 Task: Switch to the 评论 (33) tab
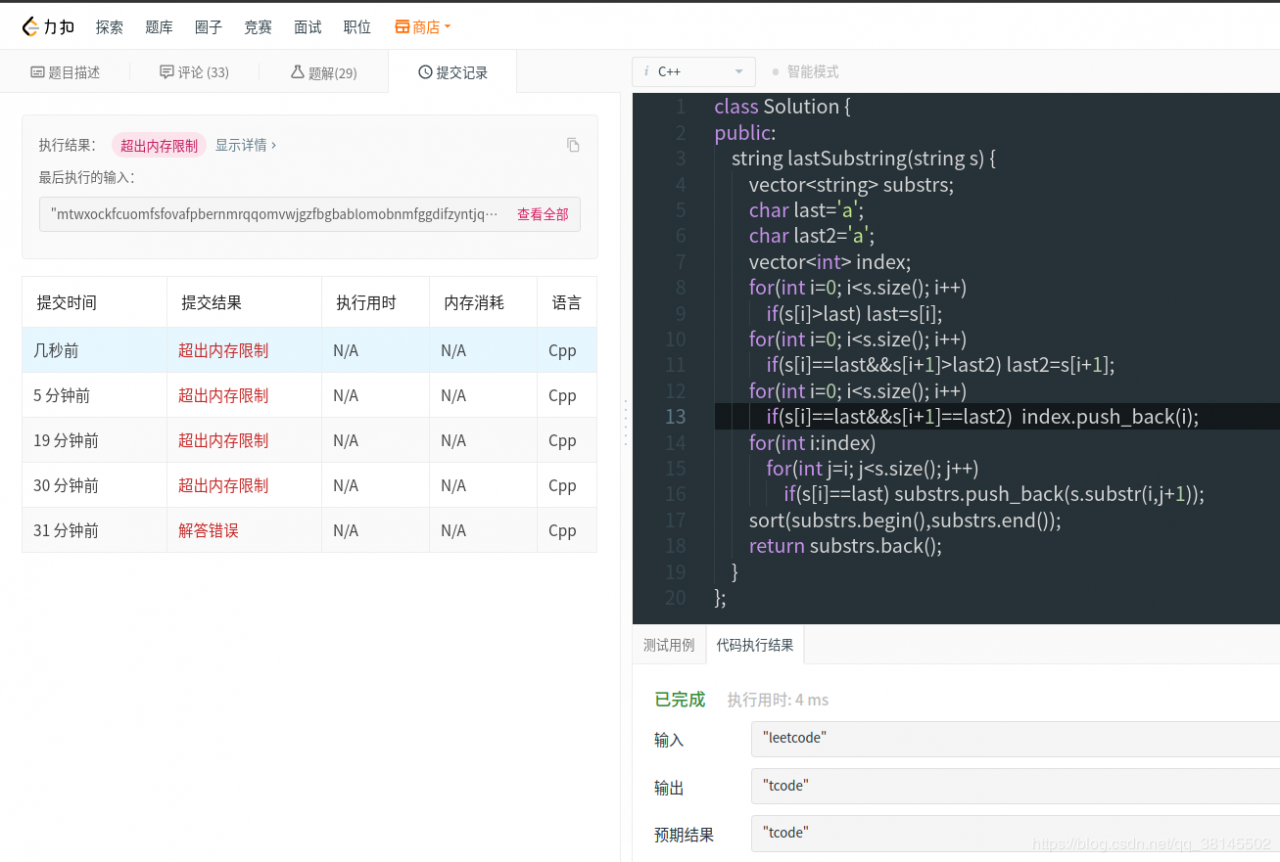pos(194,72)
